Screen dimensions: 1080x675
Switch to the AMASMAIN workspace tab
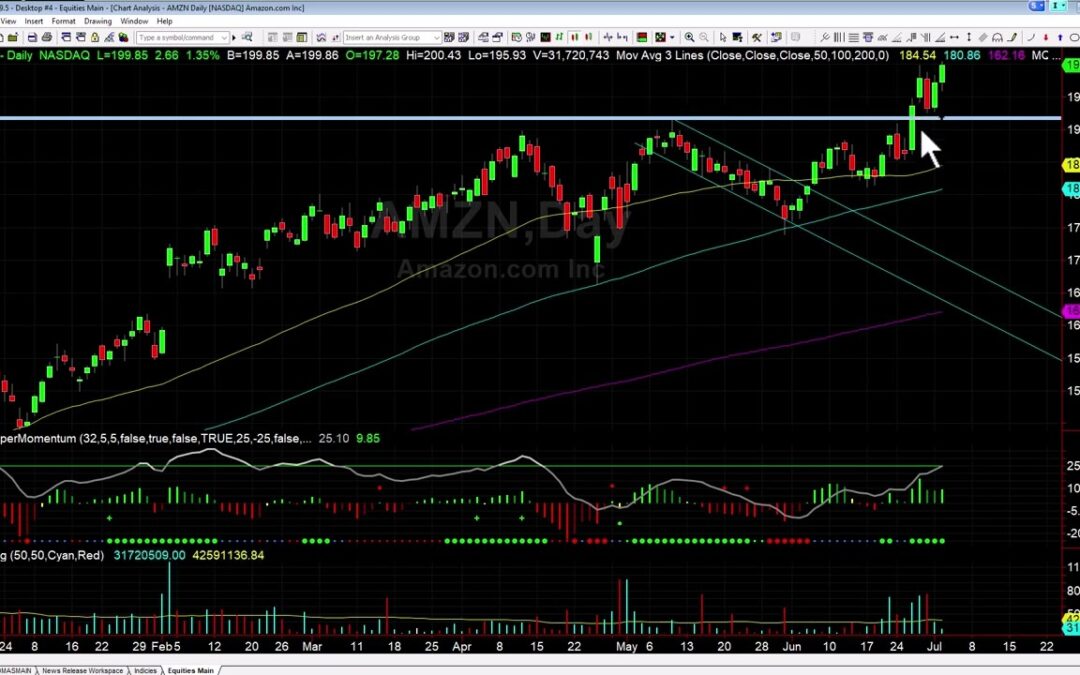[15, 670]
